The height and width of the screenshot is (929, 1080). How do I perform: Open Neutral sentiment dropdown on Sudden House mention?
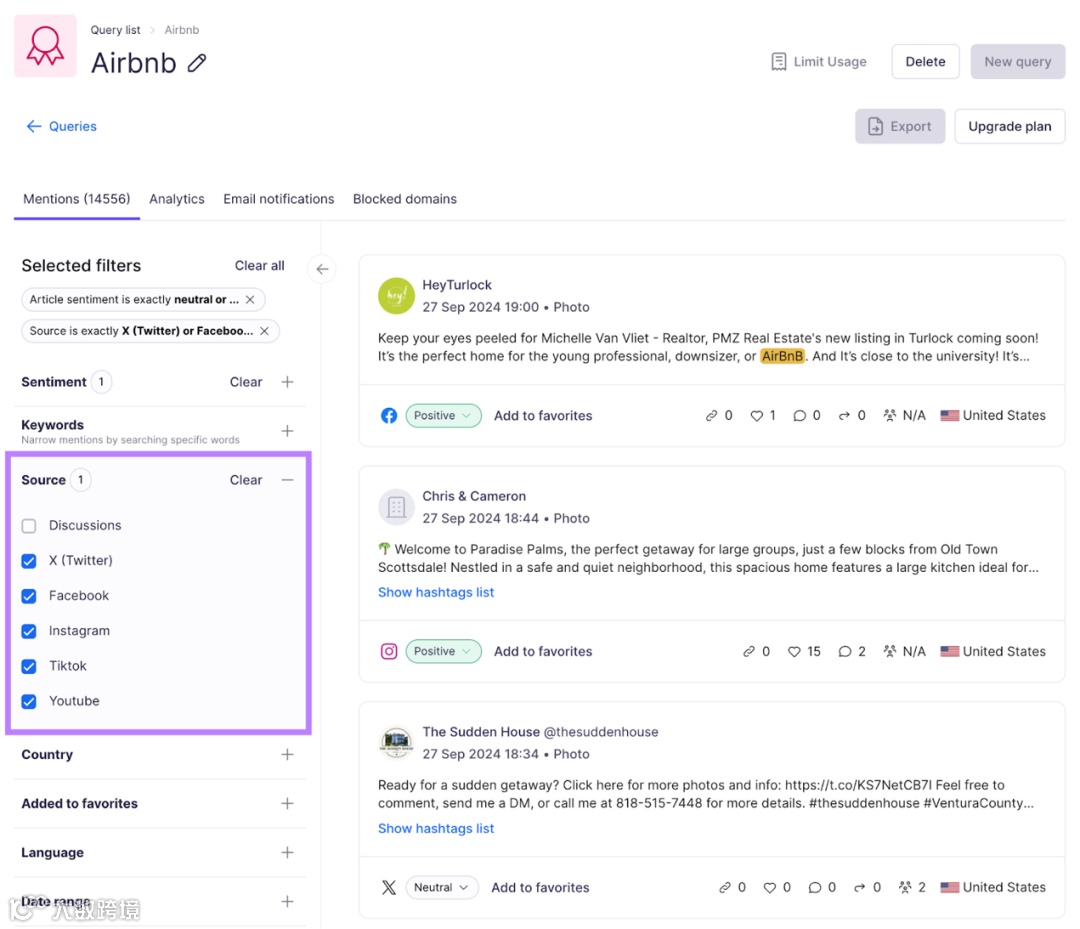click(x=442, y=888)
